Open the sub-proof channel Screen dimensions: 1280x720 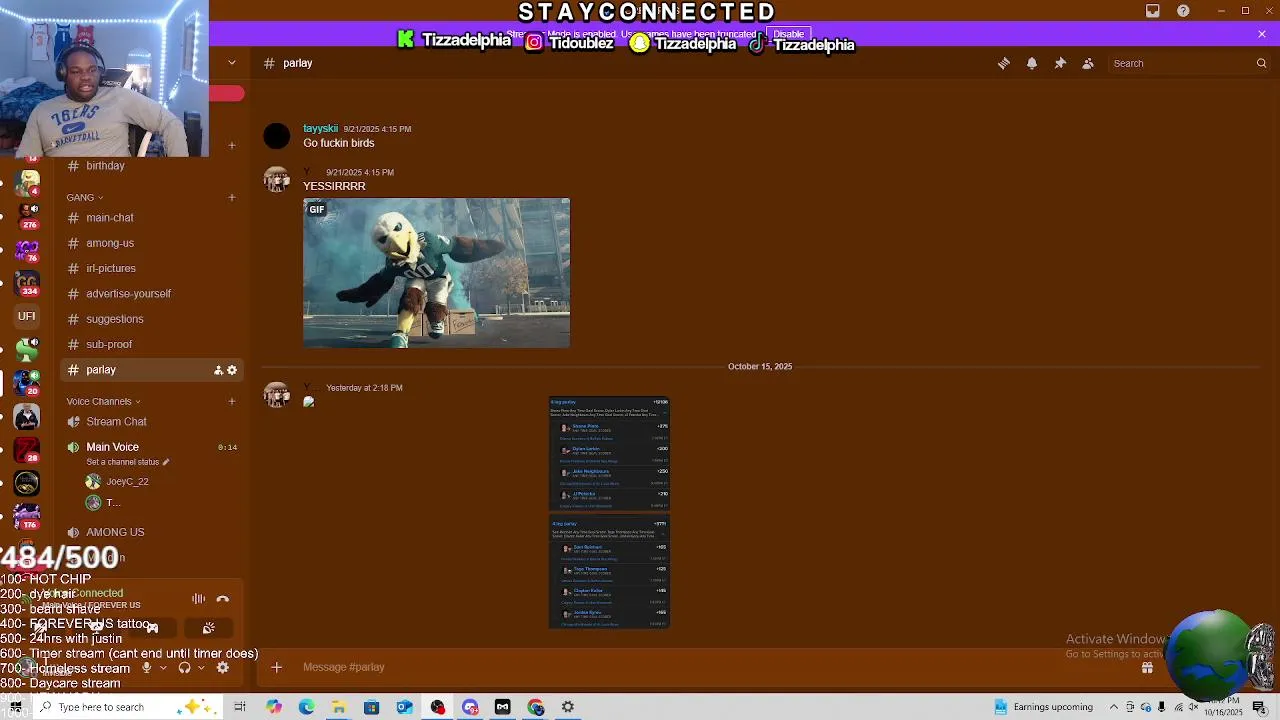(150, 344)
